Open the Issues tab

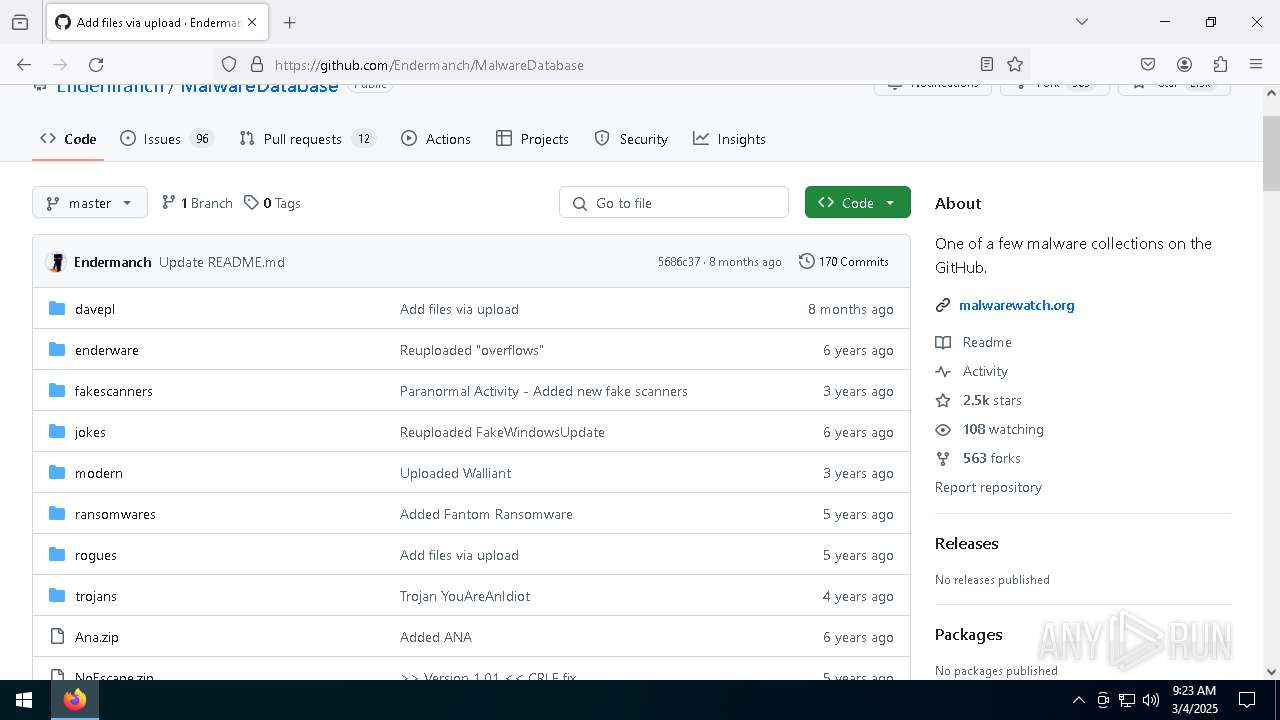pyautogui.click(x=166, y=139)
